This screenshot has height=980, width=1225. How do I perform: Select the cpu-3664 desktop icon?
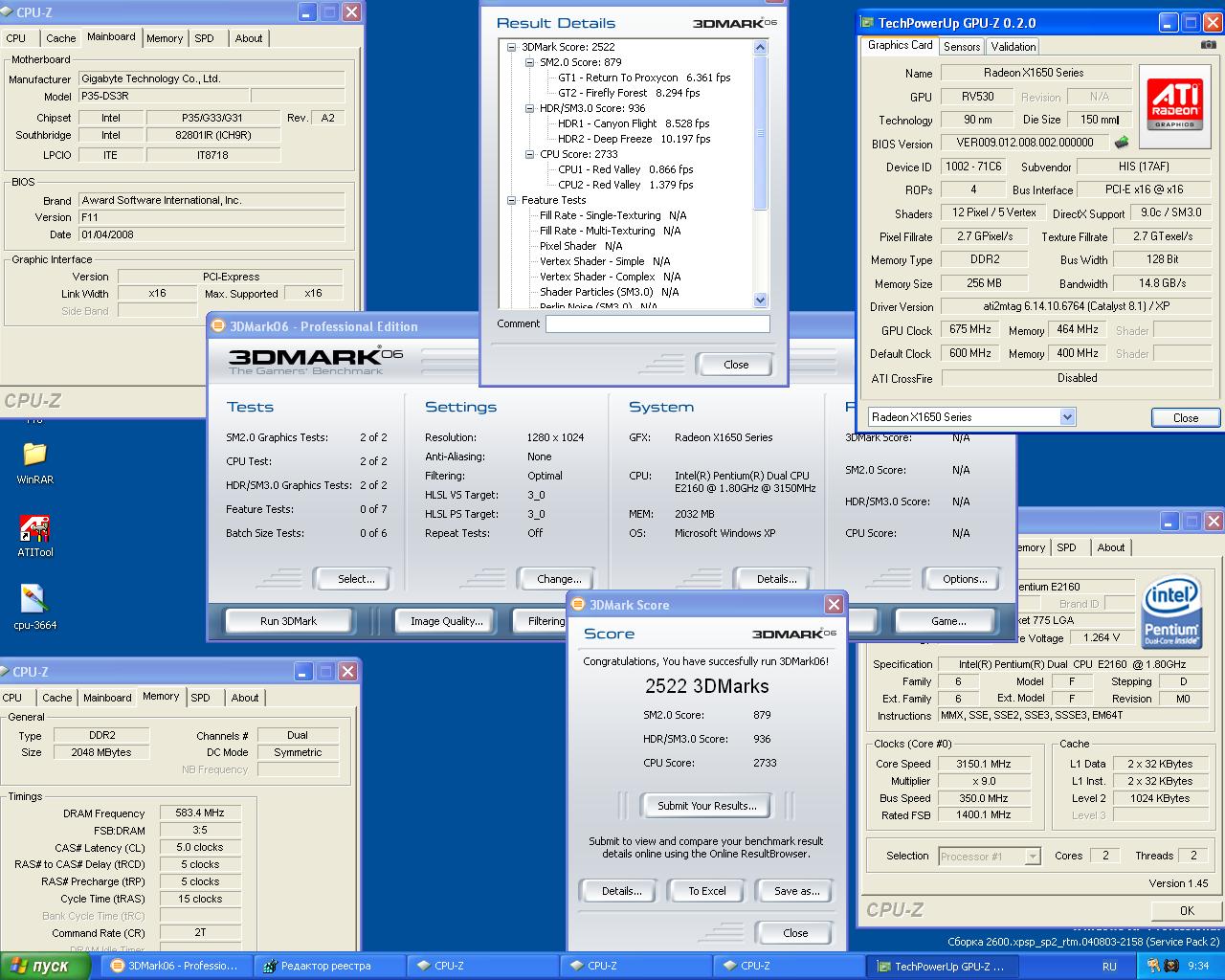click(x=34, y=609)
